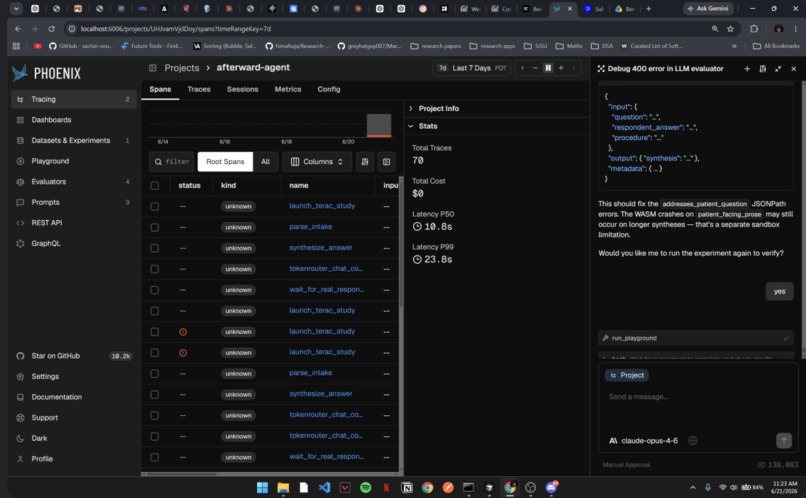The width and height of the screenshot is (806, 498).
Task: Select the Tracing sidebar item
Action: pos(74,99)
